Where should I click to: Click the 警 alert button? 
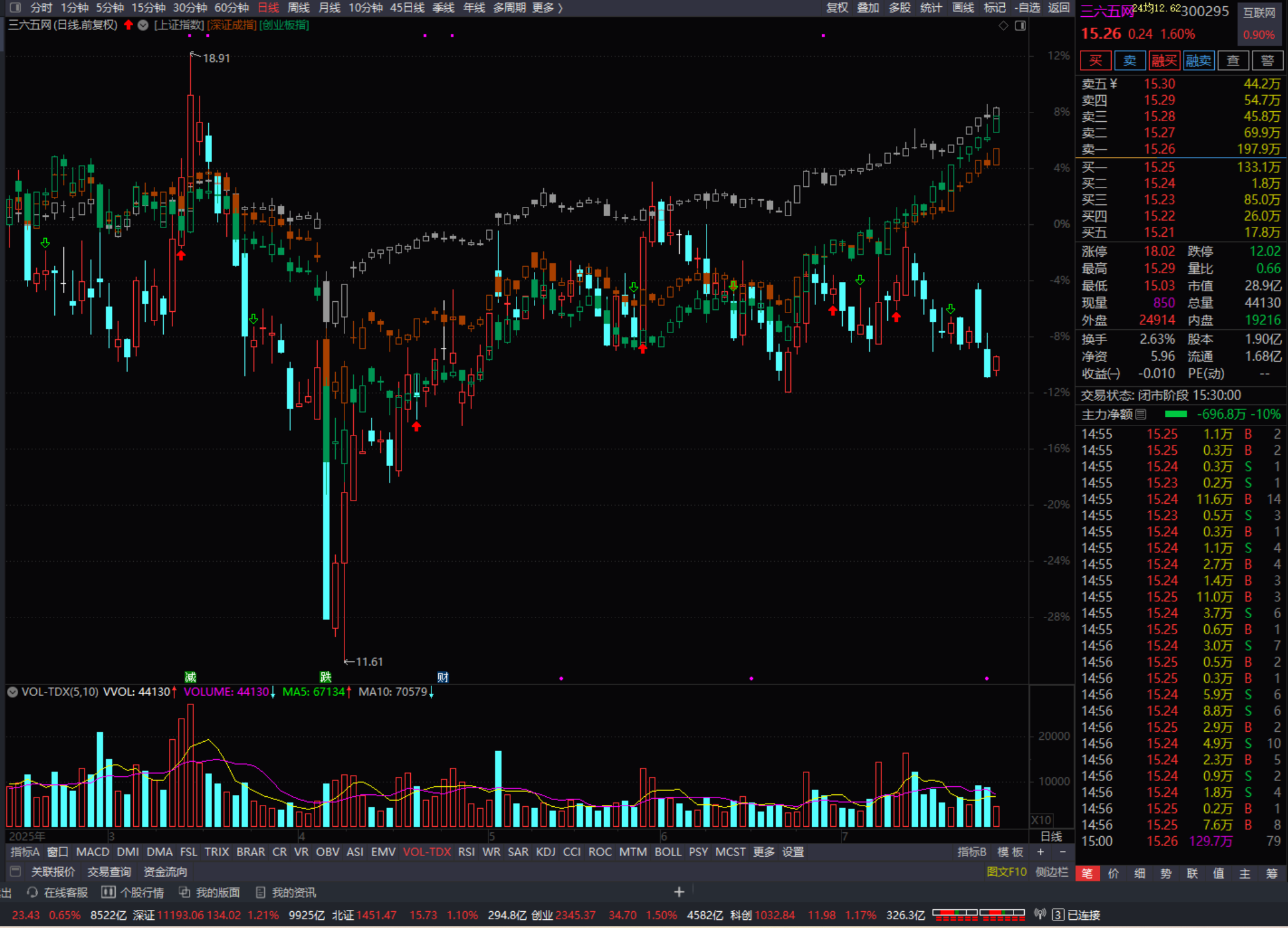coord(1267,61)
